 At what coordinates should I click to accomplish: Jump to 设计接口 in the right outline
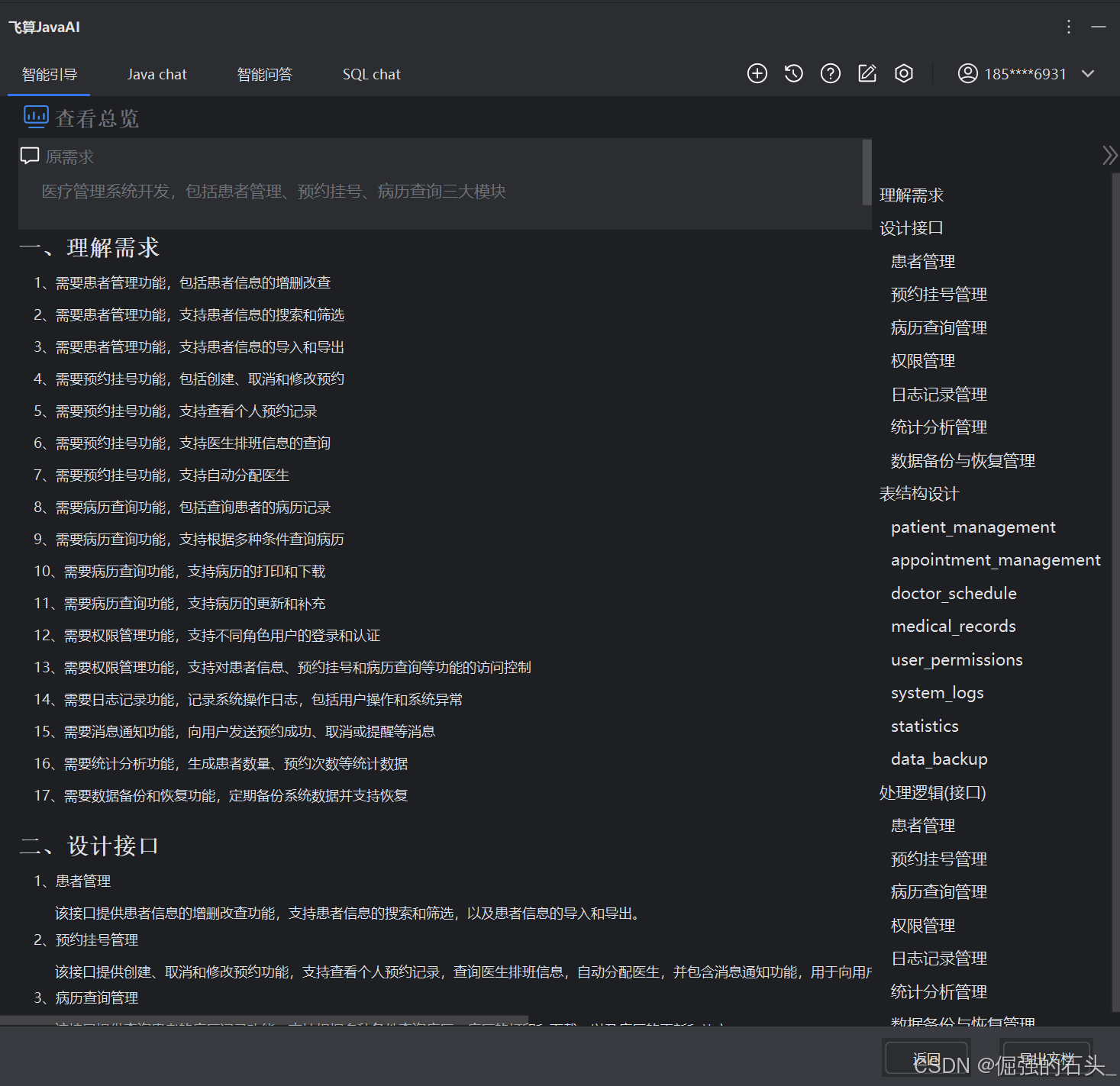[912, 228]
